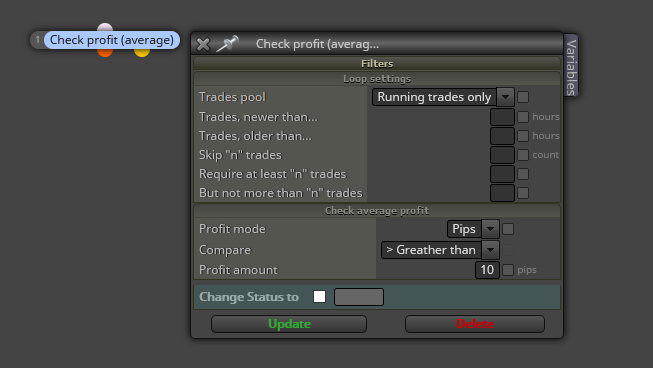Viewport: 653px width, 368px height.
Task: Click the Loop settings section header
Action: (377, 79)
